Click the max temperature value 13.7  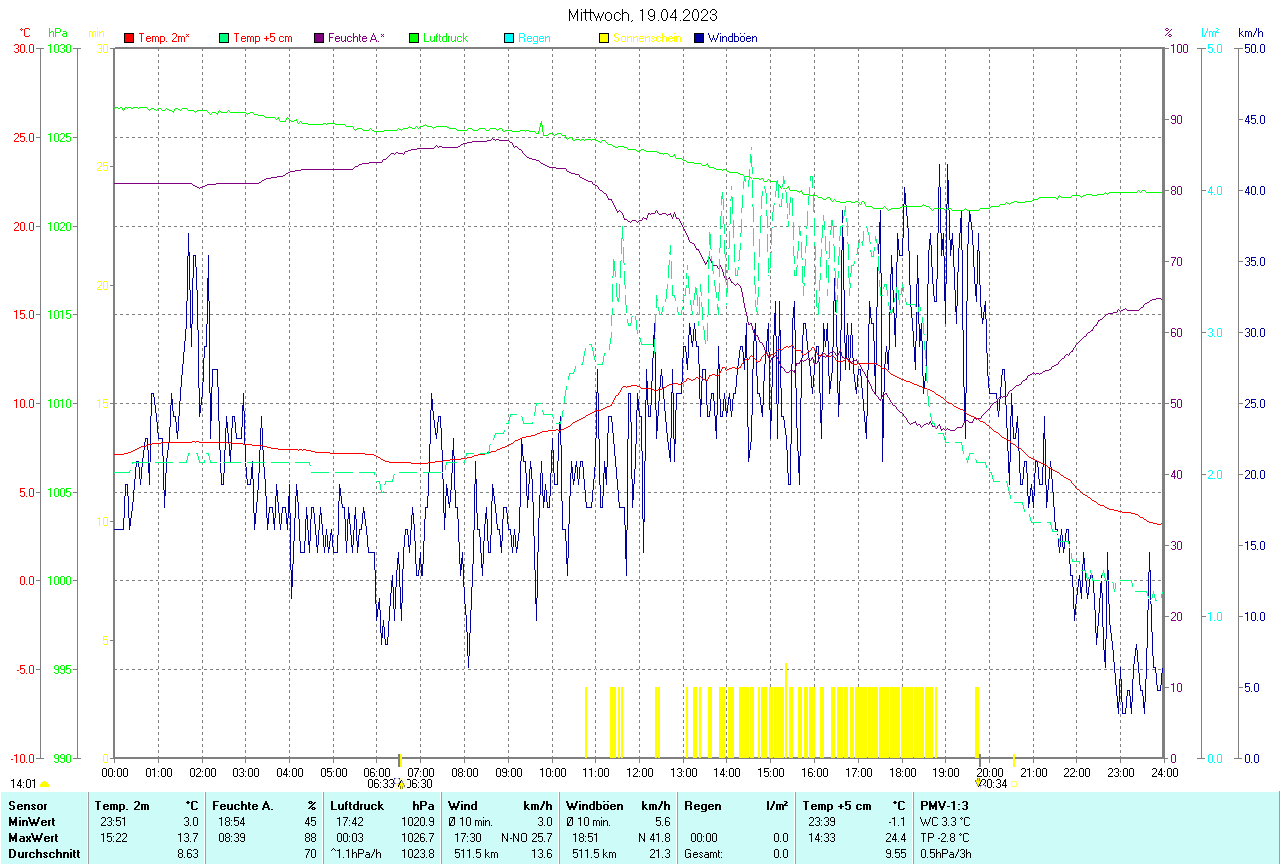189,837
